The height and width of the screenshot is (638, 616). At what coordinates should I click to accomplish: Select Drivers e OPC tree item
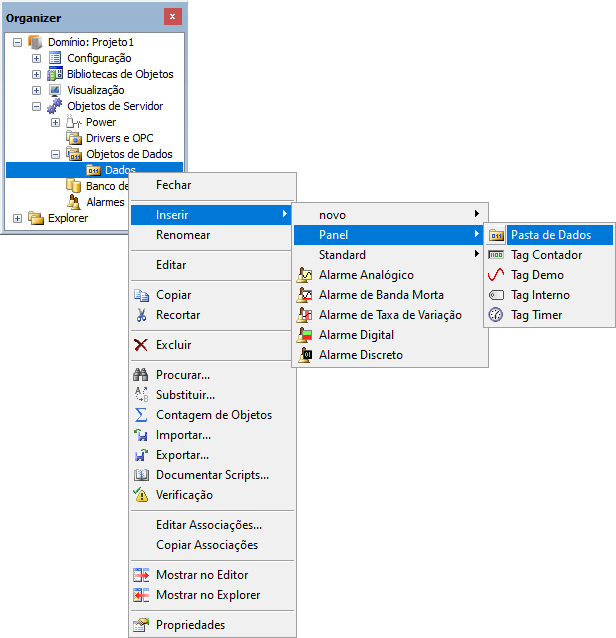[119, 138]
